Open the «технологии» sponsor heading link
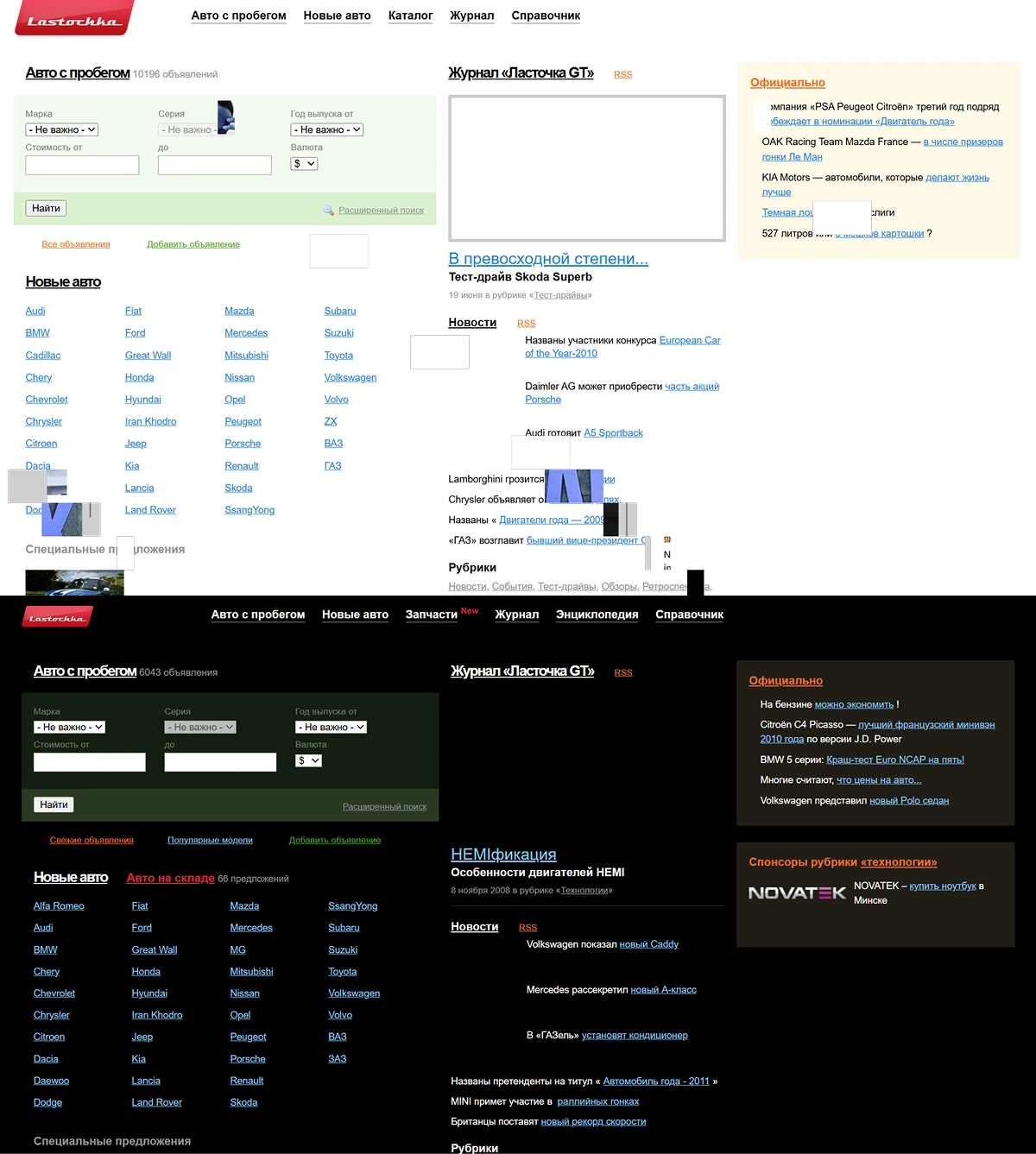The image size is (1036, 1154). click(899, 862)
